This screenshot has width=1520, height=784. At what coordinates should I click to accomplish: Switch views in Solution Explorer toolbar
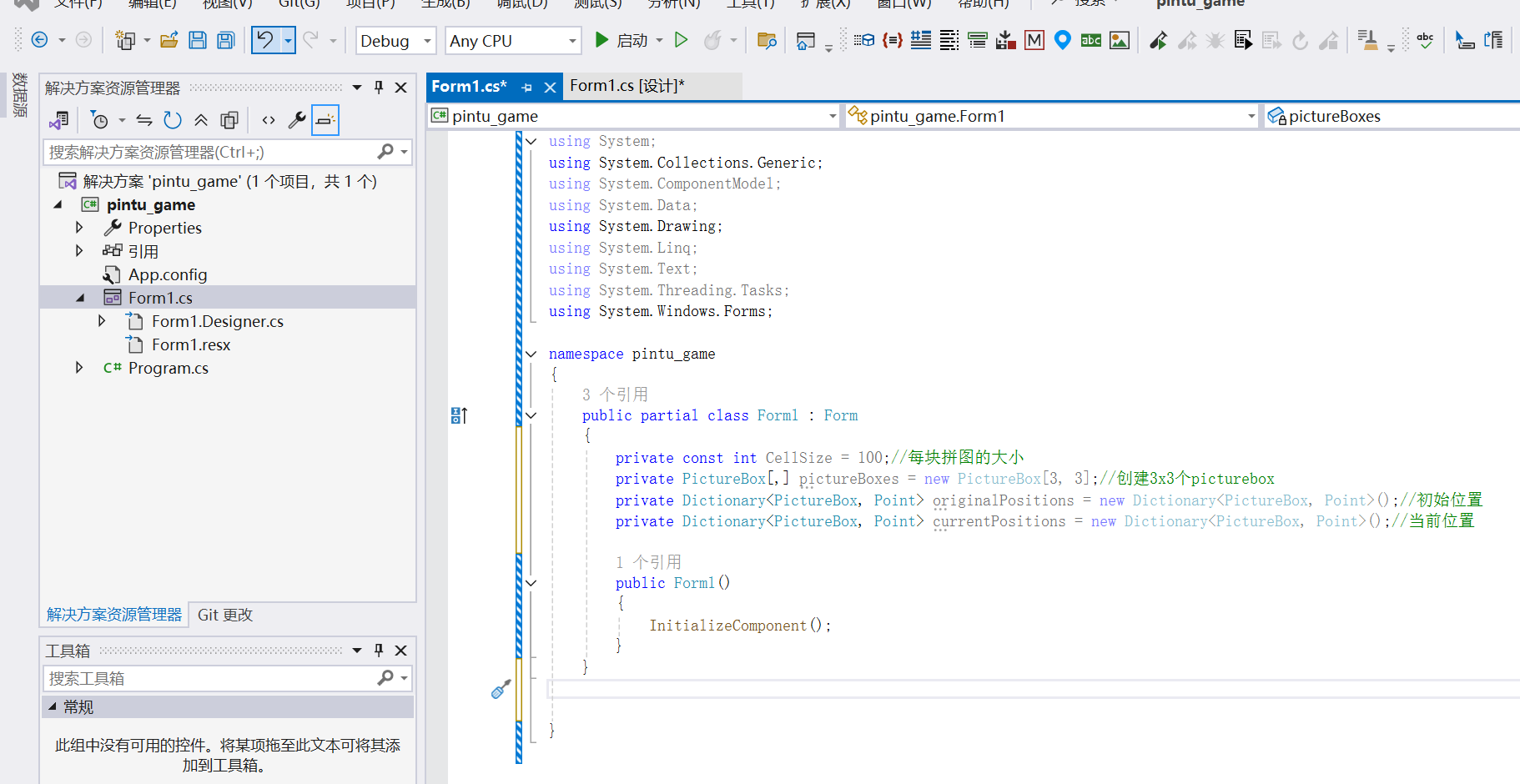coord(58,120)
